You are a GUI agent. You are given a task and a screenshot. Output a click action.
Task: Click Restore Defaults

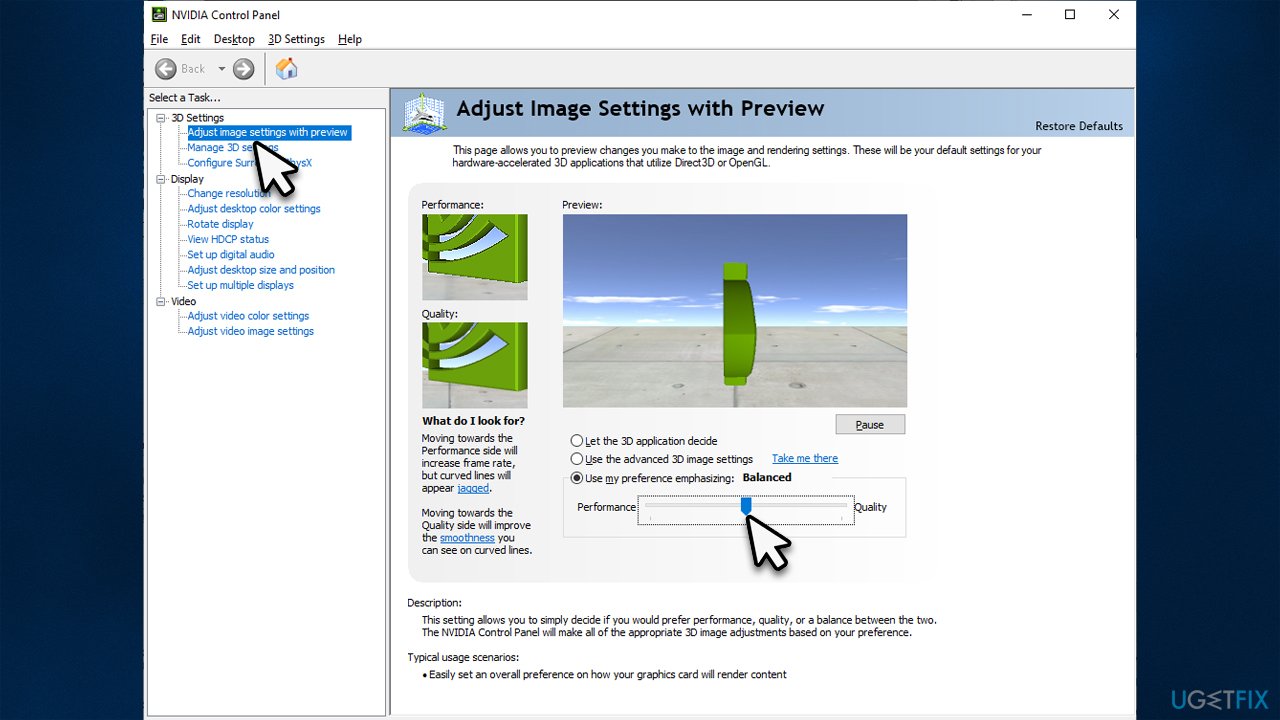(1079, 126)
